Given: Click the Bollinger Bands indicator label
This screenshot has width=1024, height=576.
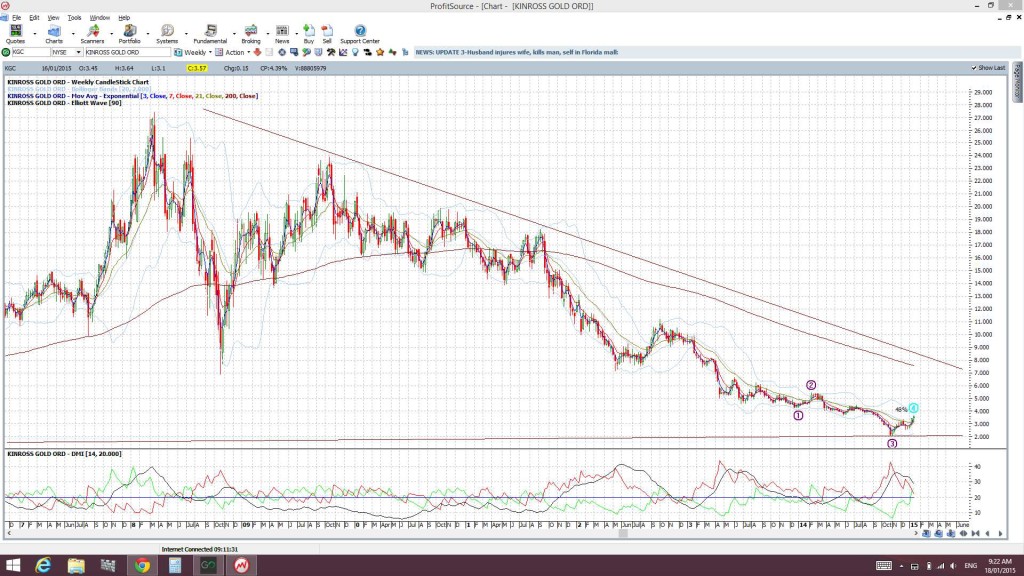Looking at the screenshot, I should point(79,89).
